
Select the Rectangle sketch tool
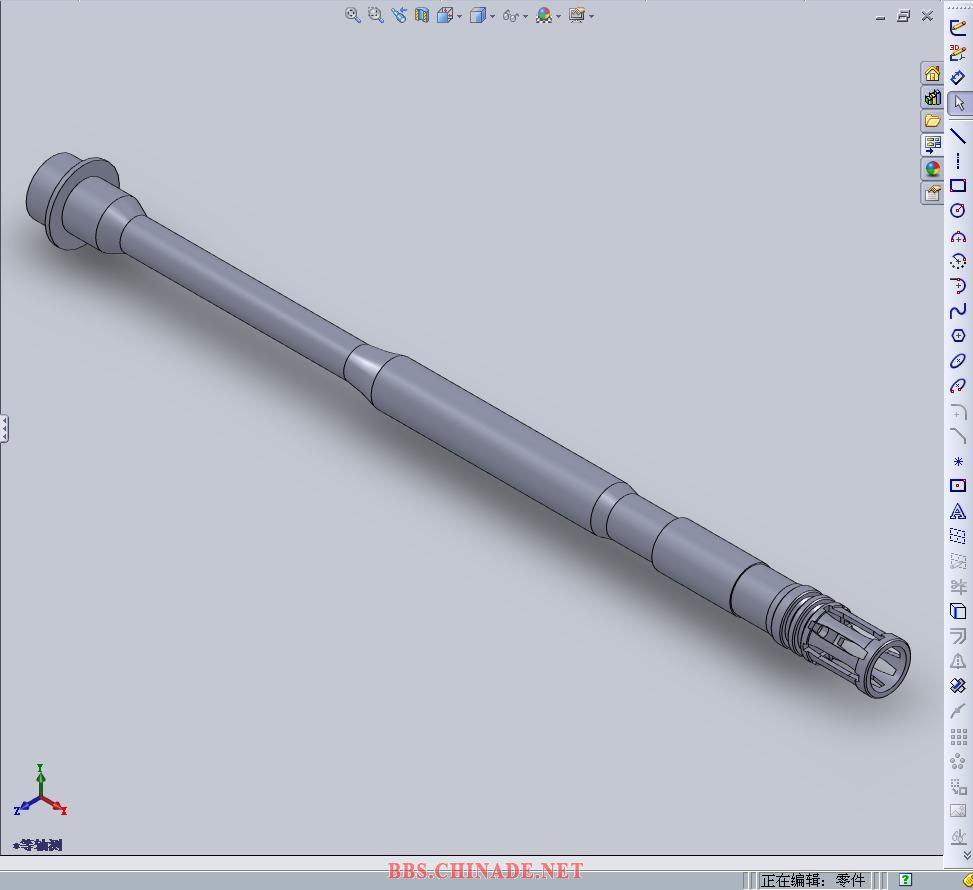[958, 186]
